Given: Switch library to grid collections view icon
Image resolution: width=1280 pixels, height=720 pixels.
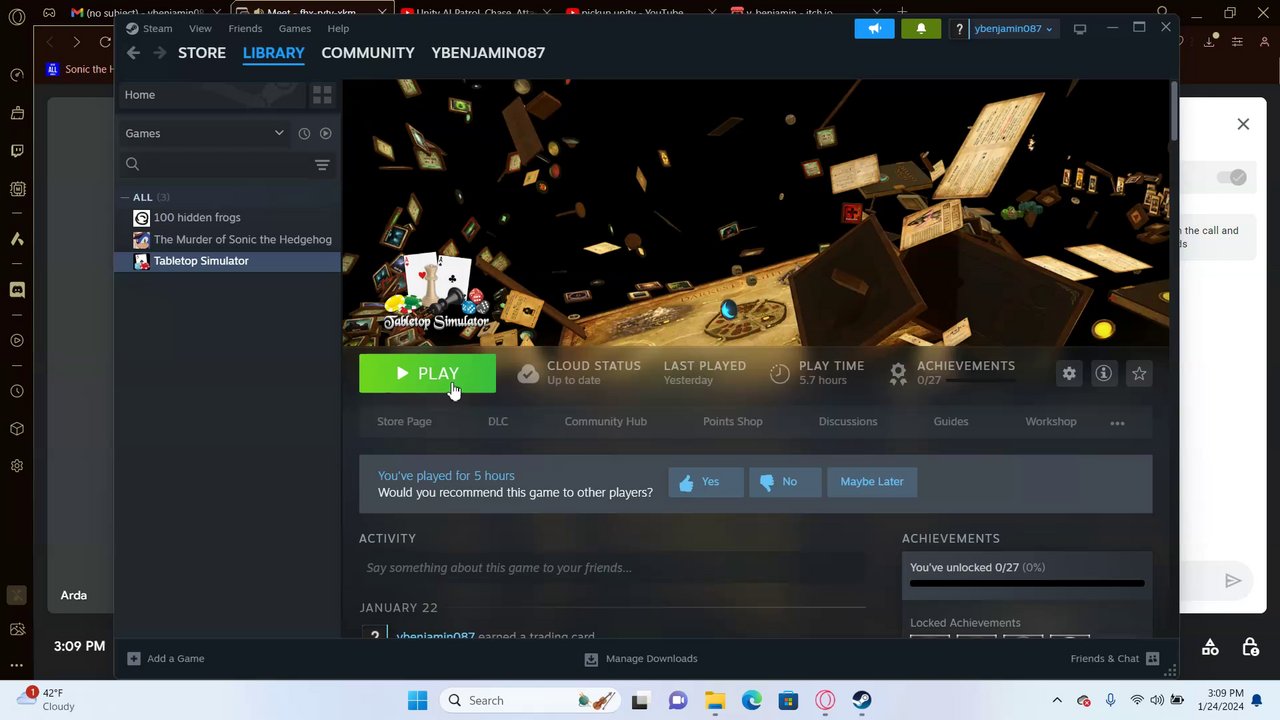Looking at the screenshot, I should [x=322, y=95].
